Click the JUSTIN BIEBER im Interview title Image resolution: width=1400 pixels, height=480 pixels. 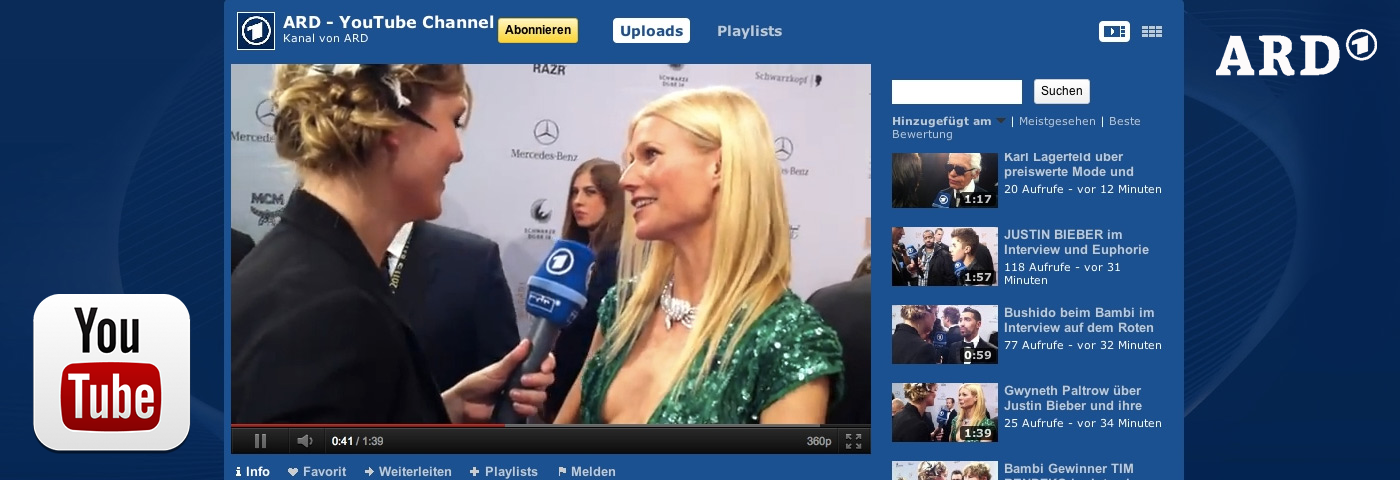click(1076, 242)
